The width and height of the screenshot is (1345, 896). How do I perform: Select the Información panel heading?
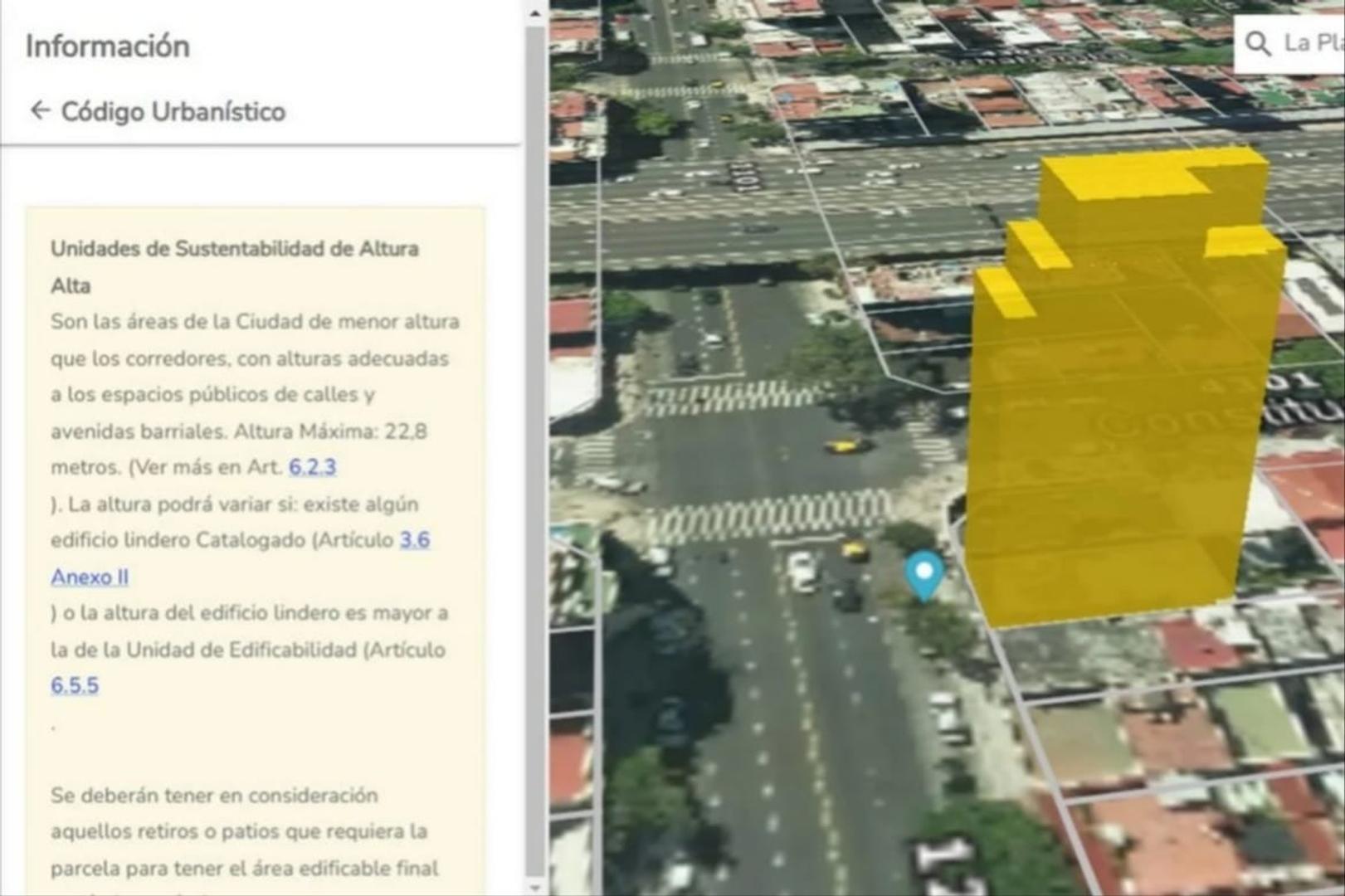[107, 46]
